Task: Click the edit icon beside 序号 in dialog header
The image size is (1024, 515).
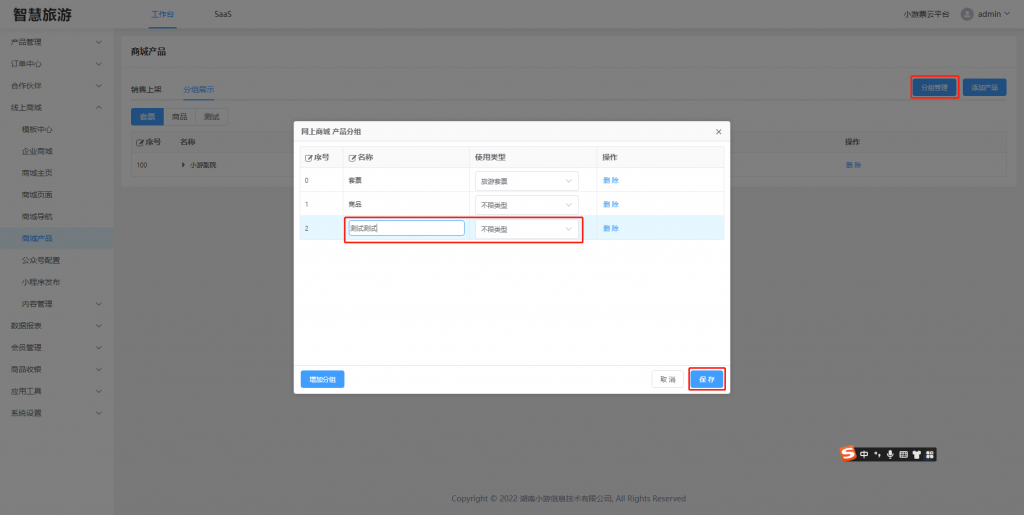Action: click(x=309, y=158)
